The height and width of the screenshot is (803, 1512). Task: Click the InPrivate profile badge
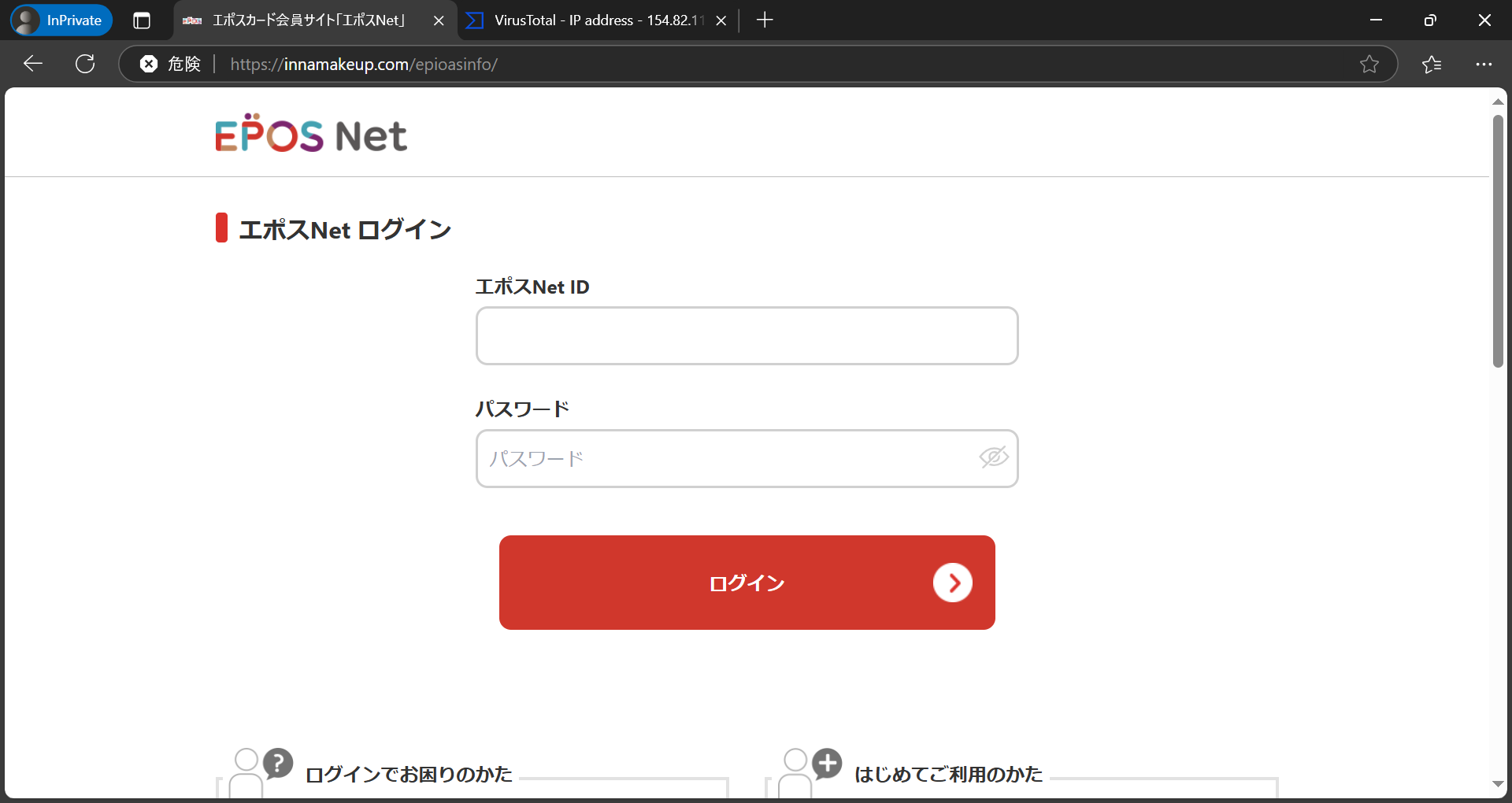tap(61, 20)
